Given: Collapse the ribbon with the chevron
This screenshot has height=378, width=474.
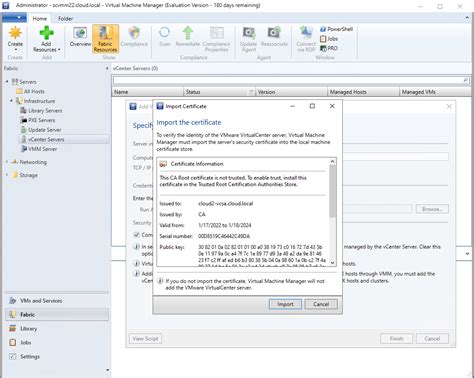Looking at the screenshot, I should pos(467,18).
